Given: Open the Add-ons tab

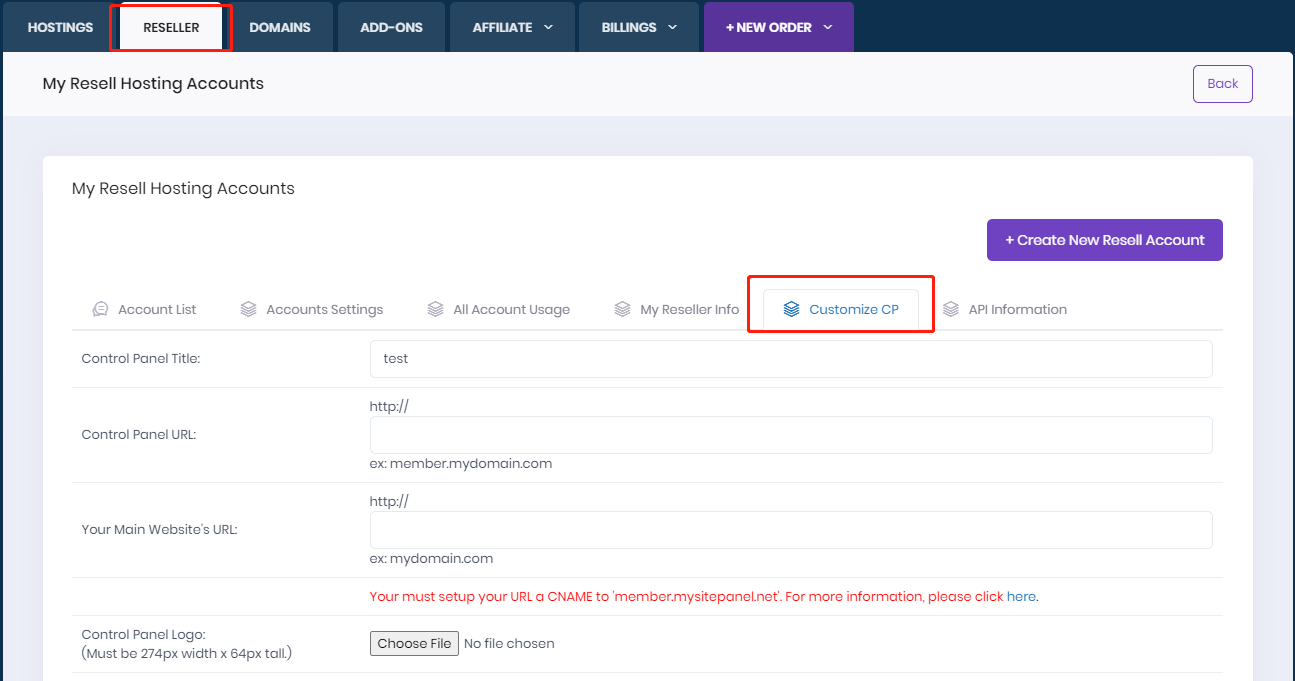Looking at the screenshot, I should [391, 28].
